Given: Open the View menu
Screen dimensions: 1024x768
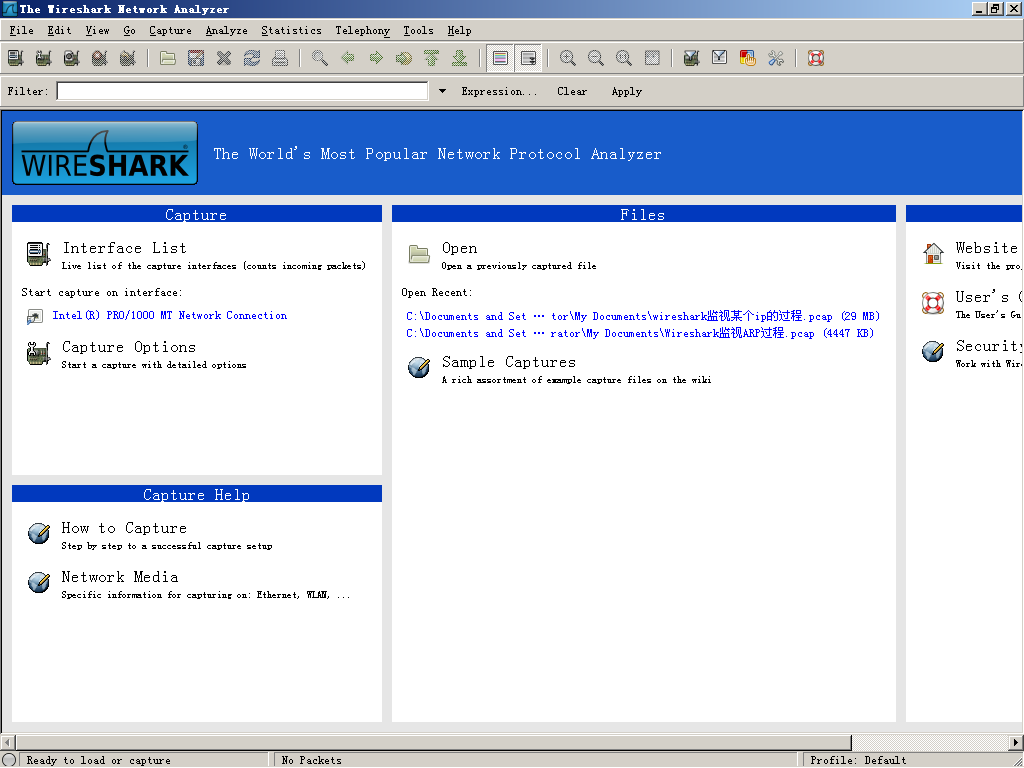Looking at the screenshot, I should 97,31.
